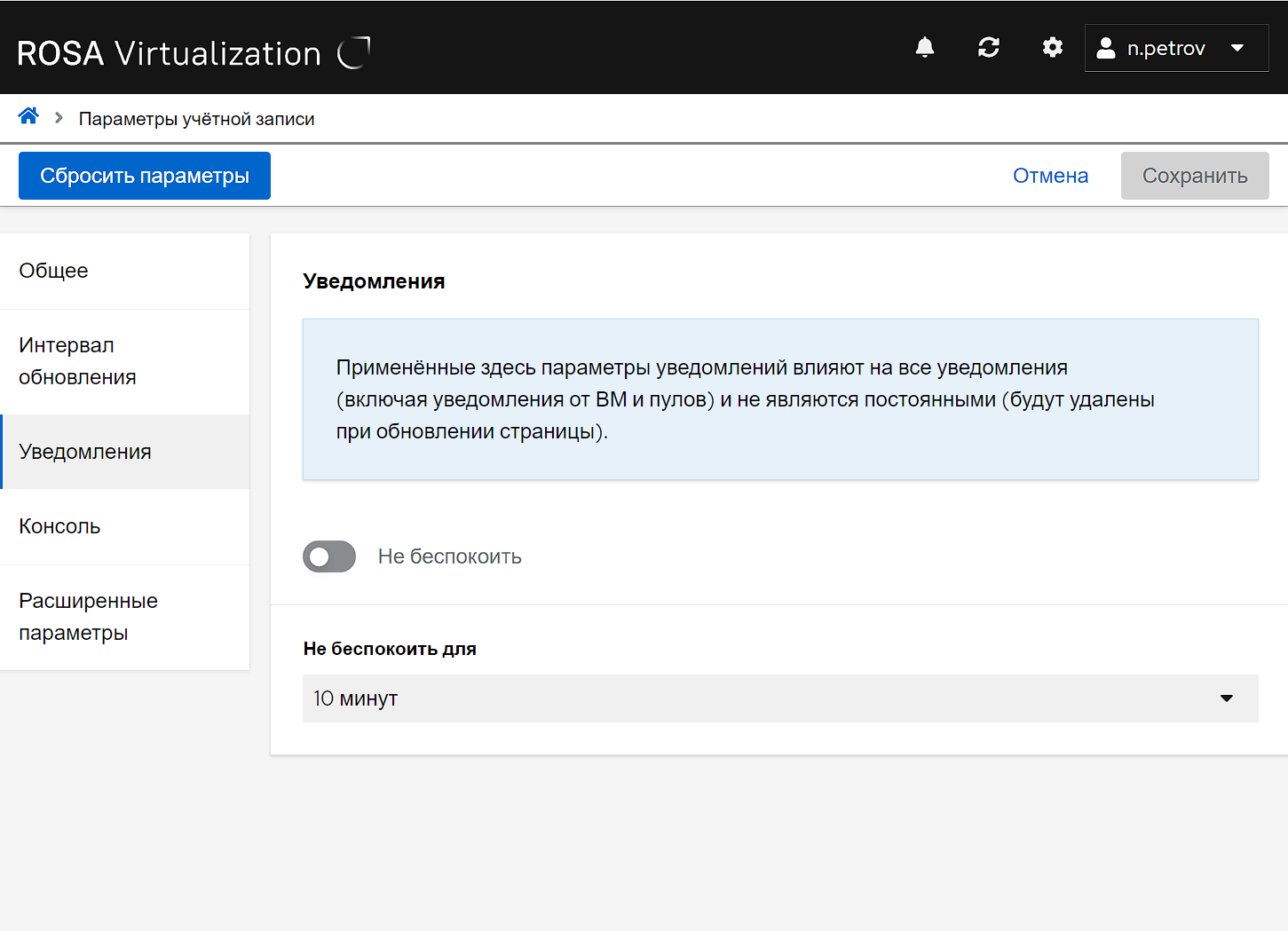Click the ROSA Virtualization title text
This screenshot has width=1288, height=931.
point(169,53)
